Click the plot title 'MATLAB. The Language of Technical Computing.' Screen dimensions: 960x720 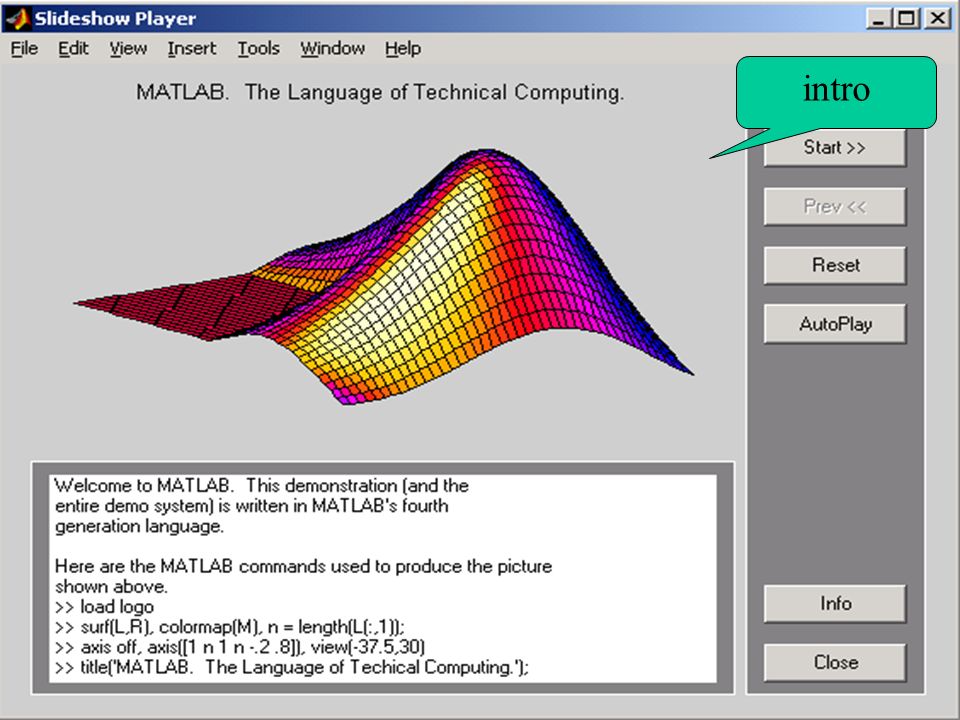click(380, 92)
